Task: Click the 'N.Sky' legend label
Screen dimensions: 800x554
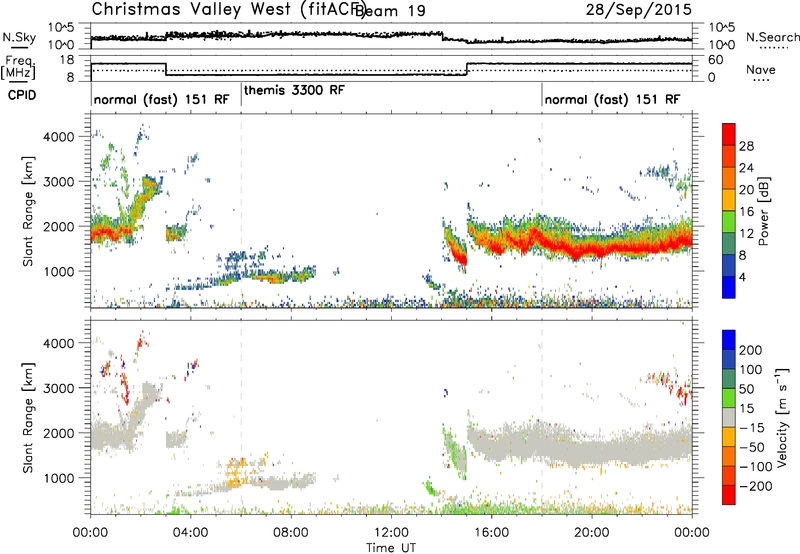Action: pyautogui.click(x=19, y=38)
